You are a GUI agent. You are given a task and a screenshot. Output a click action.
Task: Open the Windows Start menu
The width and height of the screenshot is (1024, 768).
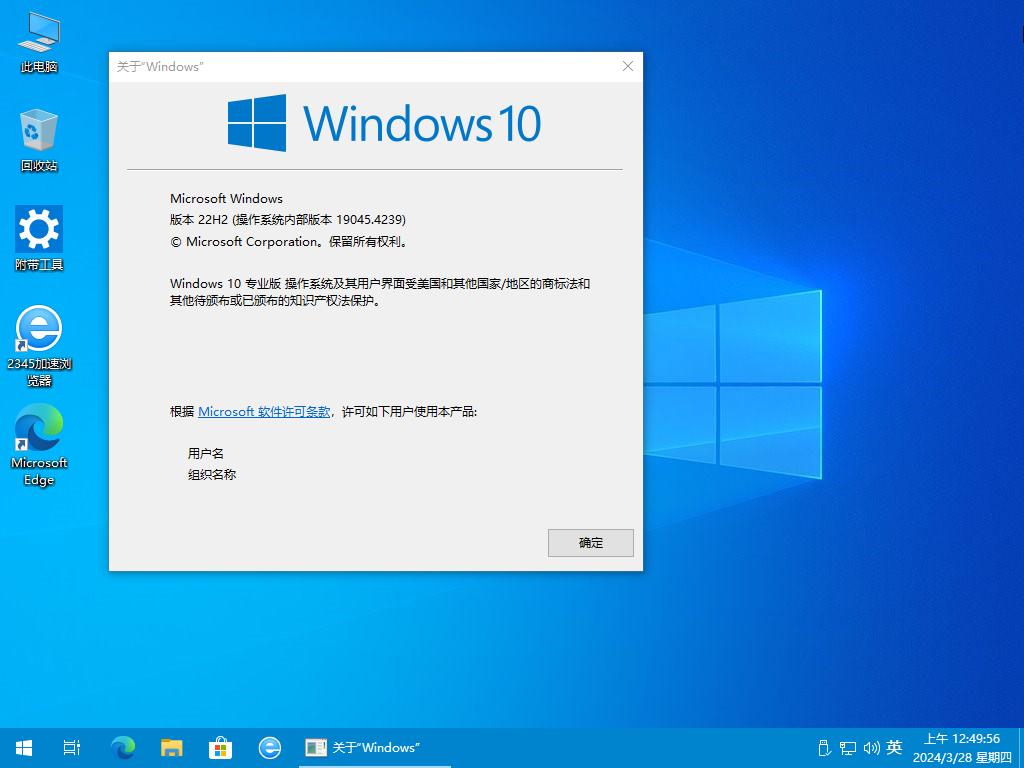tap(24, 748)
